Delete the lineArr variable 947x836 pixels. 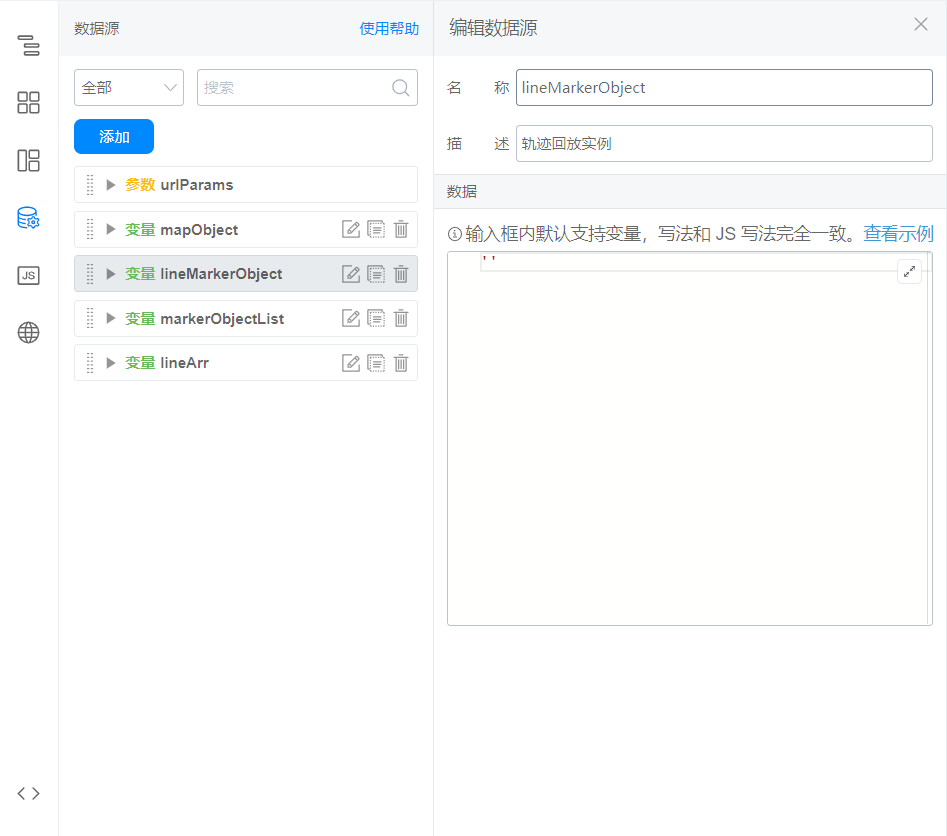pos(401,363)
